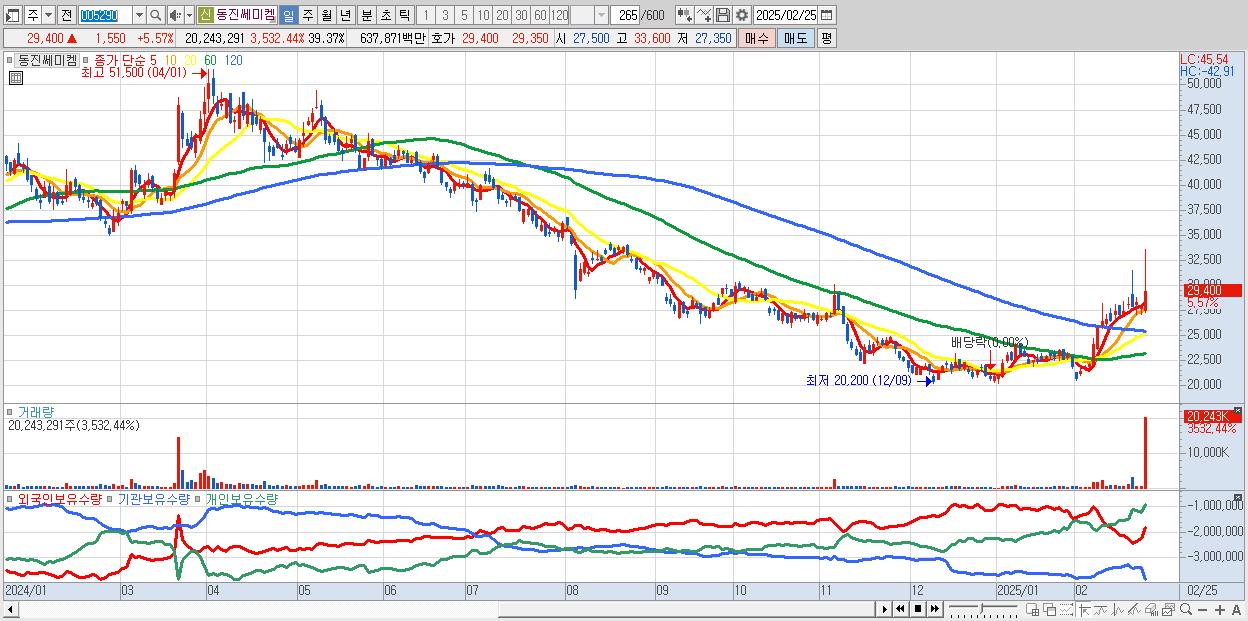Click the grid window layout icon
The width and height of the screenshot is (1248, 621).
click(1032, 609)
